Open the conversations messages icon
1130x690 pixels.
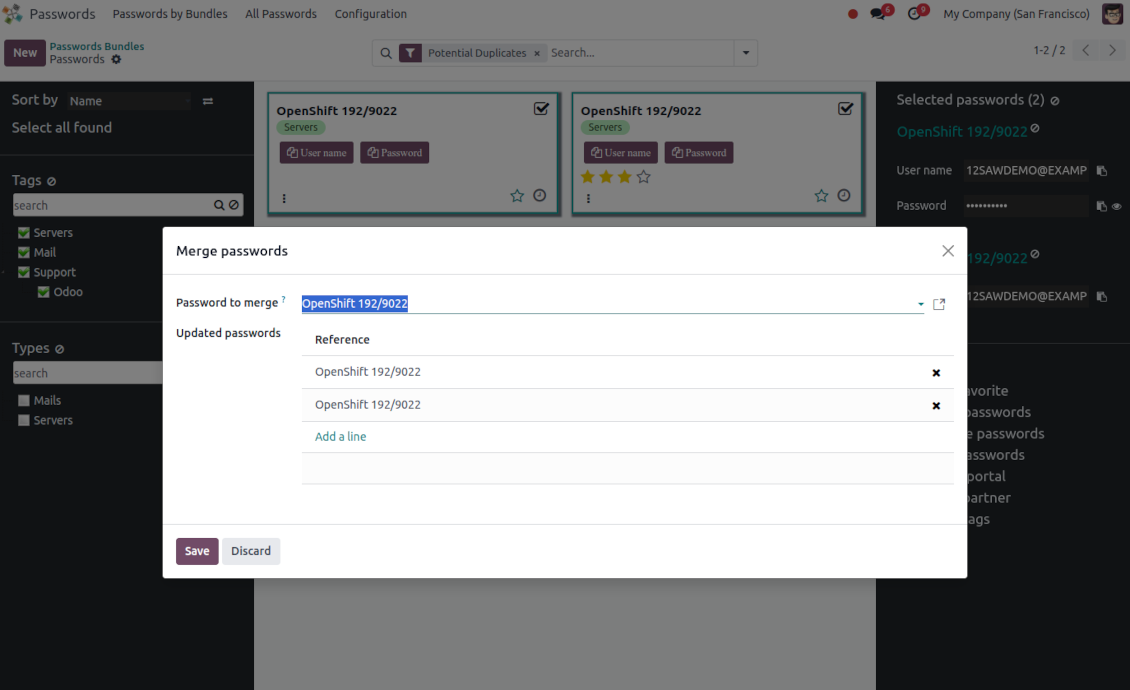point(878,14)
